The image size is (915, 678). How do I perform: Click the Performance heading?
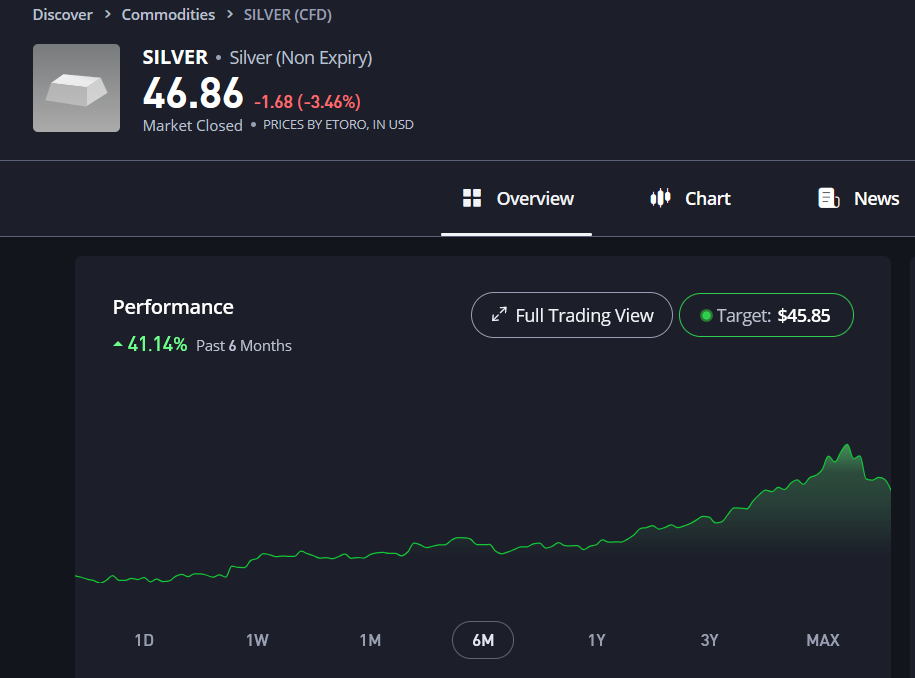(173, 307)
